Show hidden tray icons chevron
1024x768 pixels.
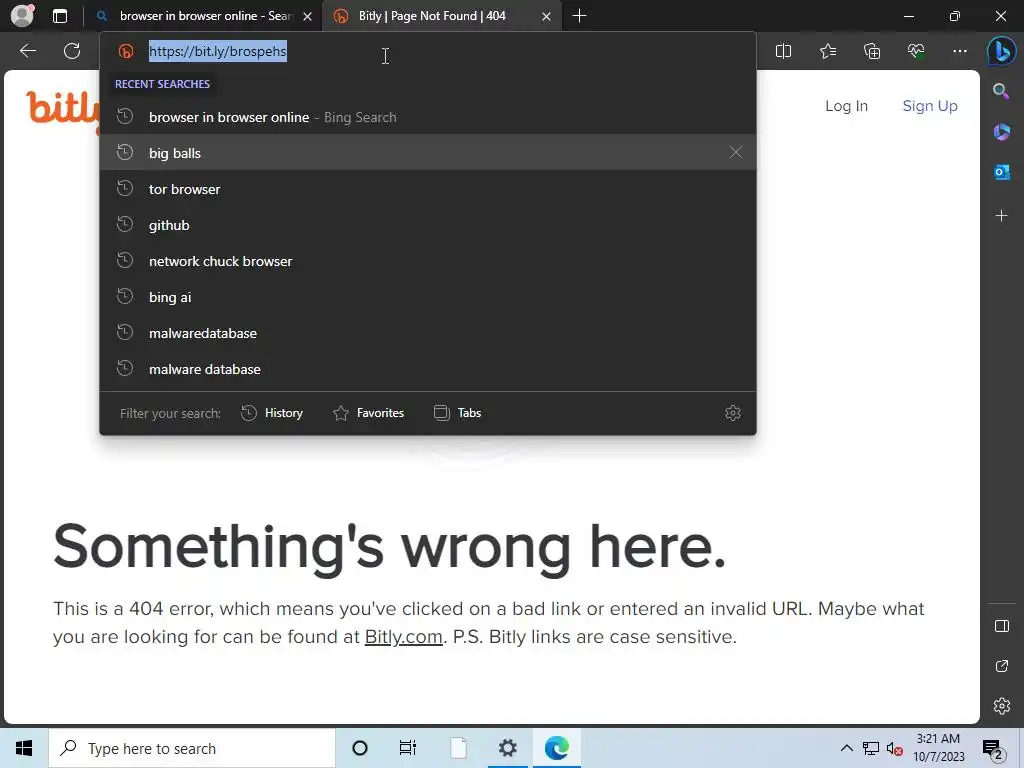pos(846,748)
